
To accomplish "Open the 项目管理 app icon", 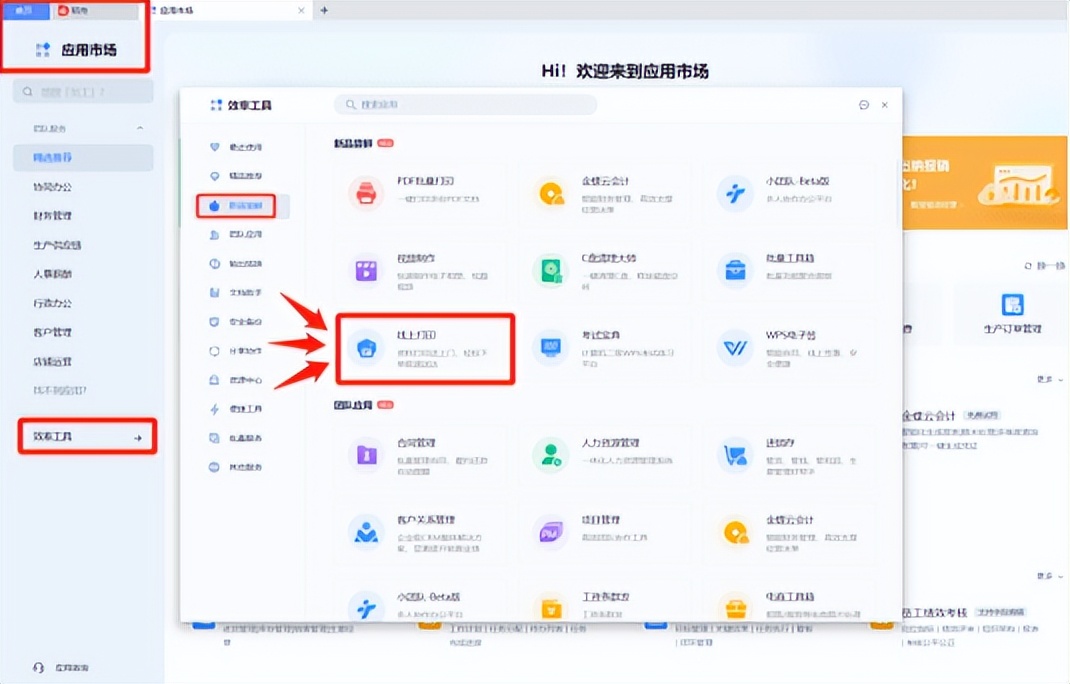I will coord(552,533).
